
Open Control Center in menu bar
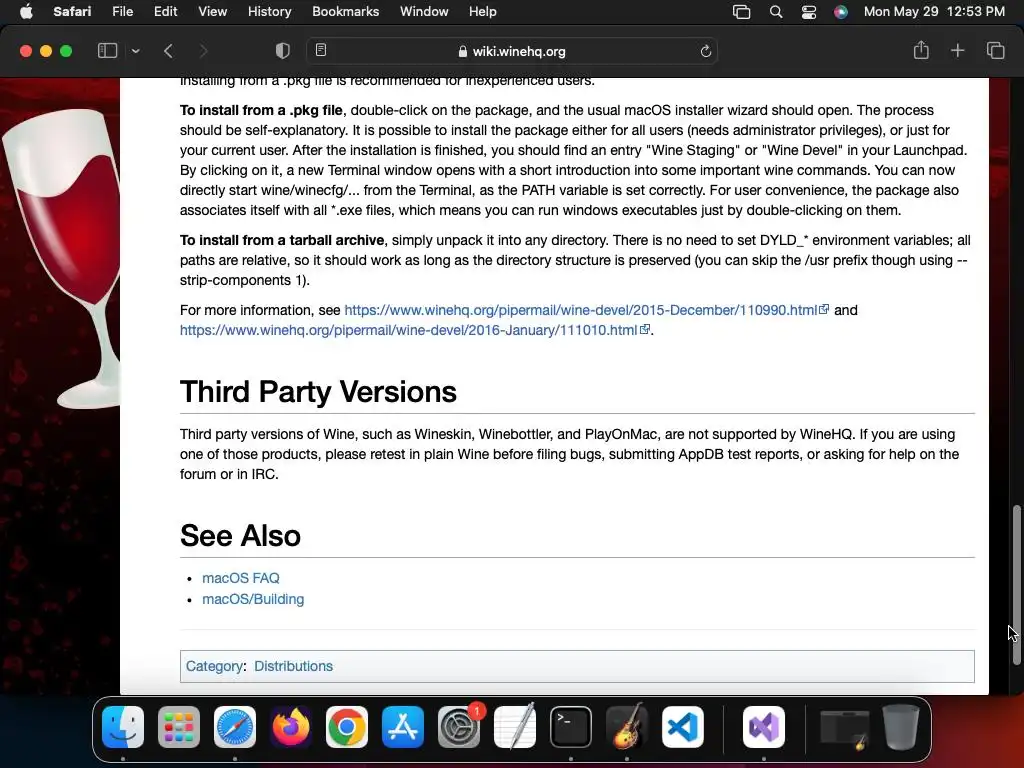(808, 12)
